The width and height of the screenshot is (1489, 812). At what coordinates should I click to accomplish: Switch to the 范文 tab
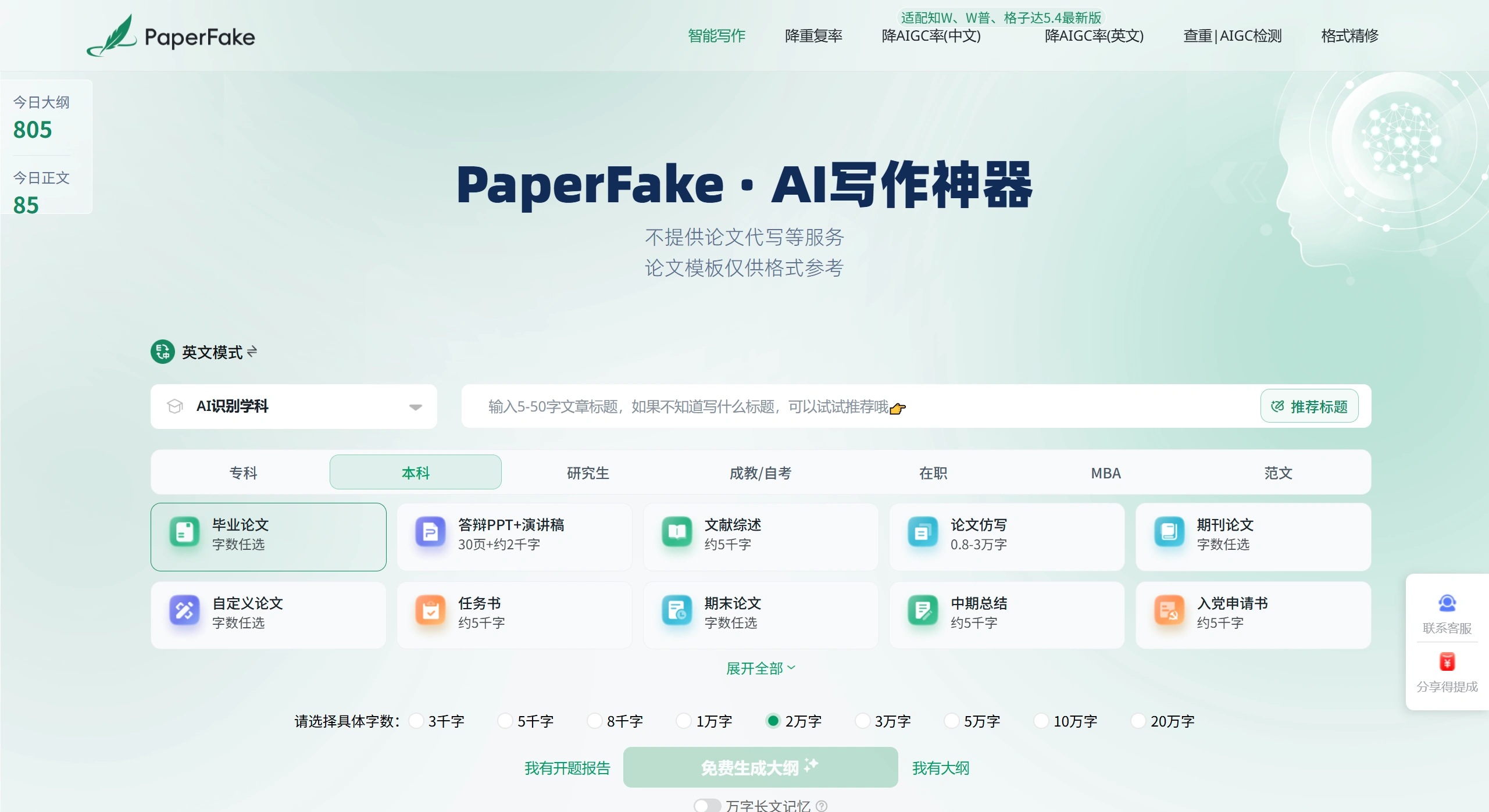click(1278, 473)
